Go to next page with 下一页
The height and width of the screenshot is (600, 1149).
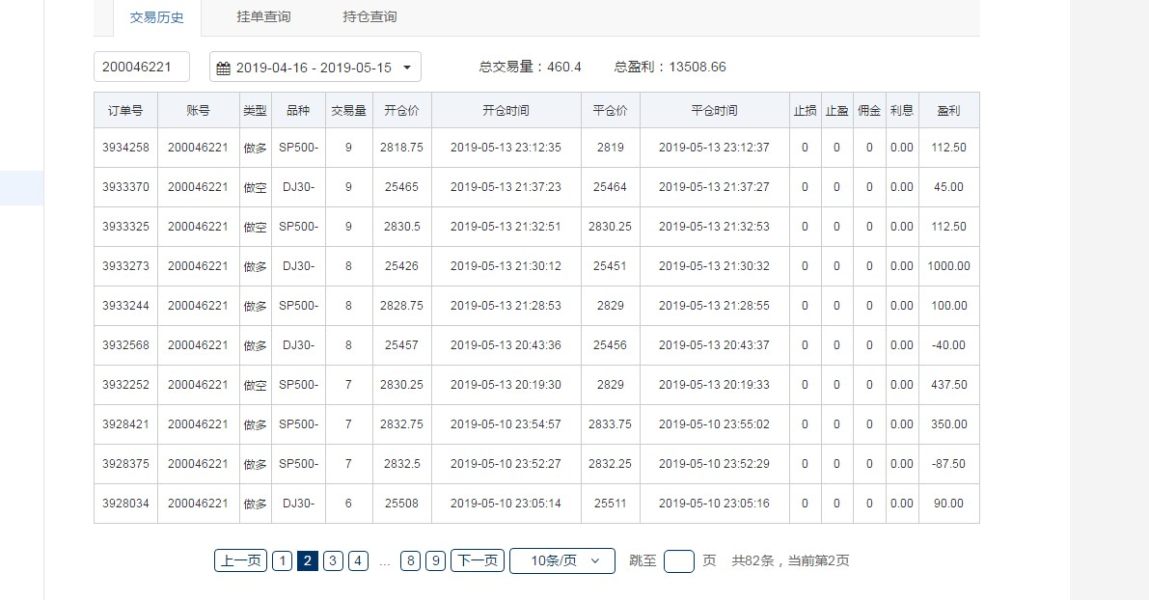click(477, 561)
